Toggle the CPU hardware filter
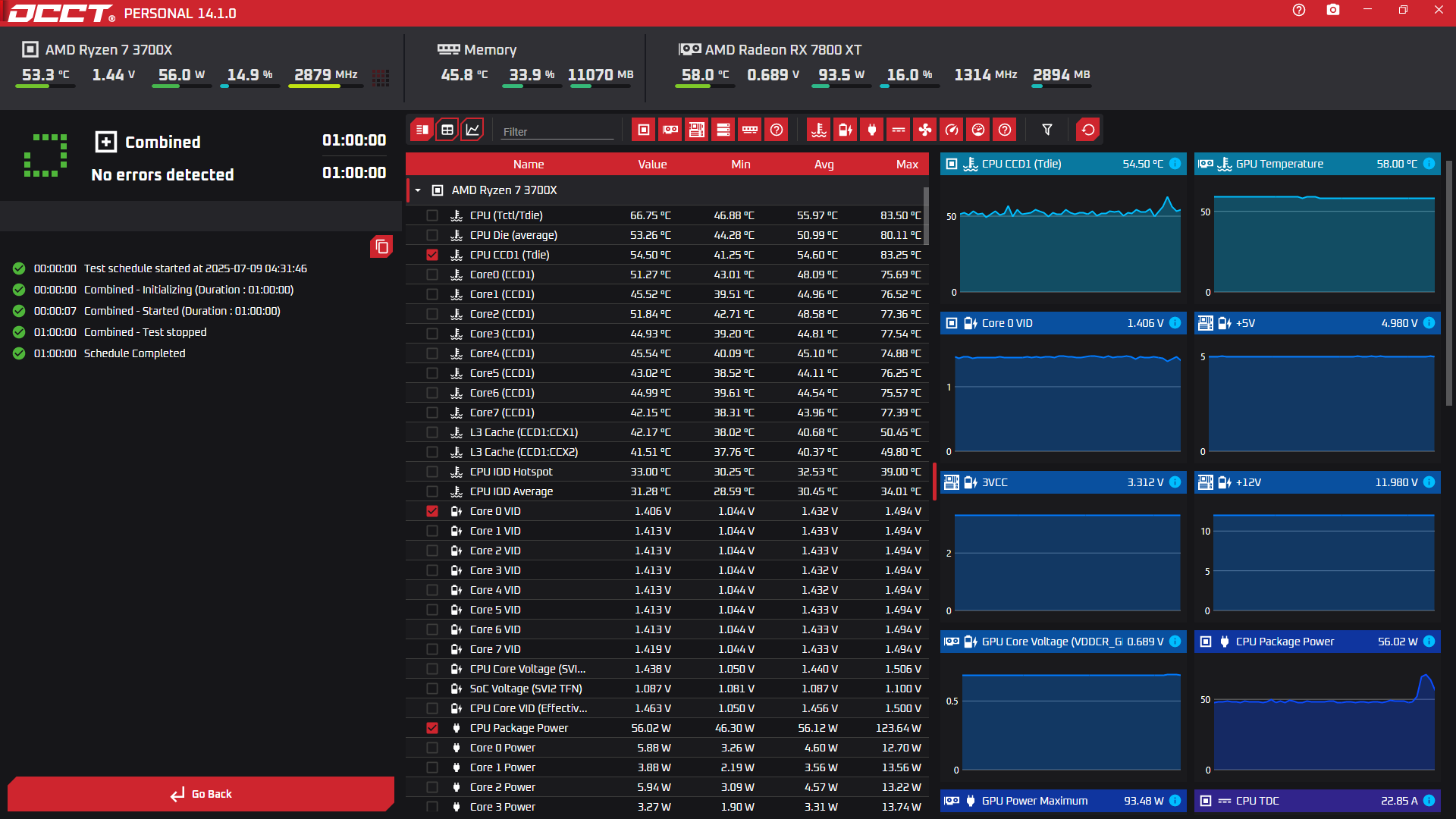Screen dimensions: 1456x819 (x=644, y=130)
